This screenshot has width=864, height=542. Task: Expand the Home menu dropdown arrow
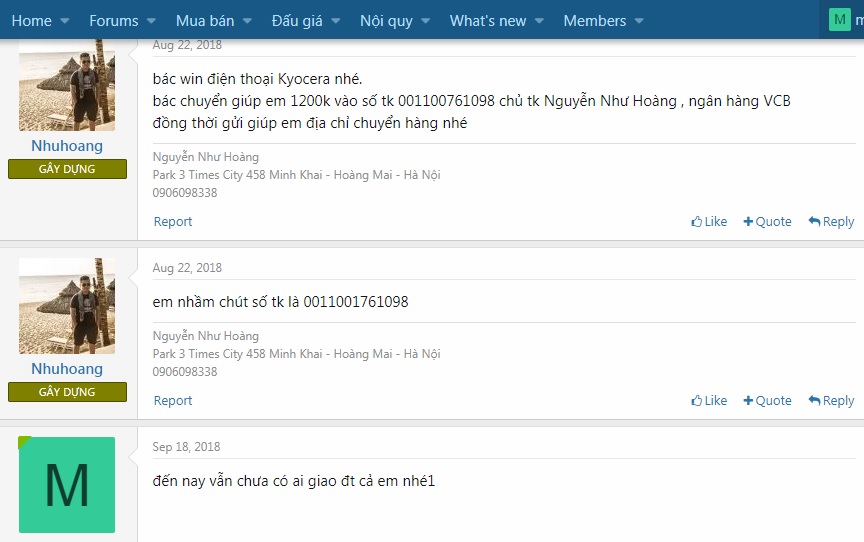[x=65, y=21]
